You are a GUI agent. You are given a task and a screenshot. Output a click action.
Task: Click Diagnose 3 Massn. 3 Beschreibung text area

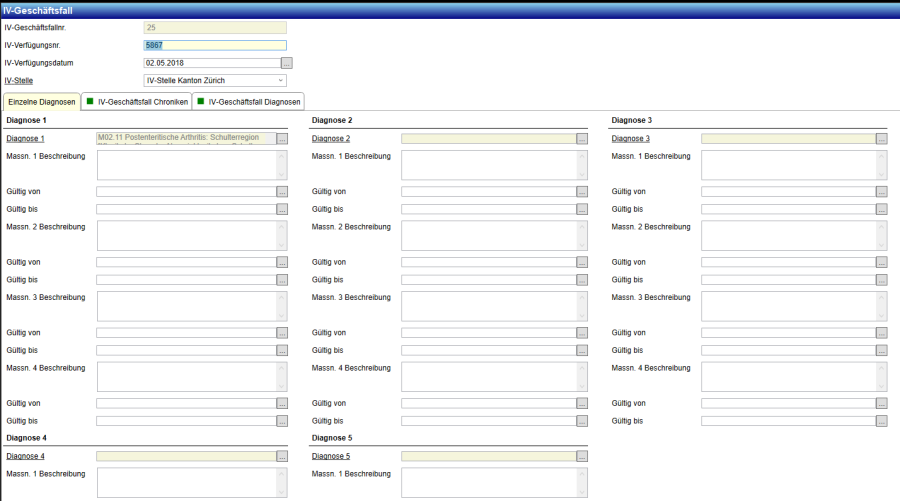pyautogui.click(x=794, y=306)
